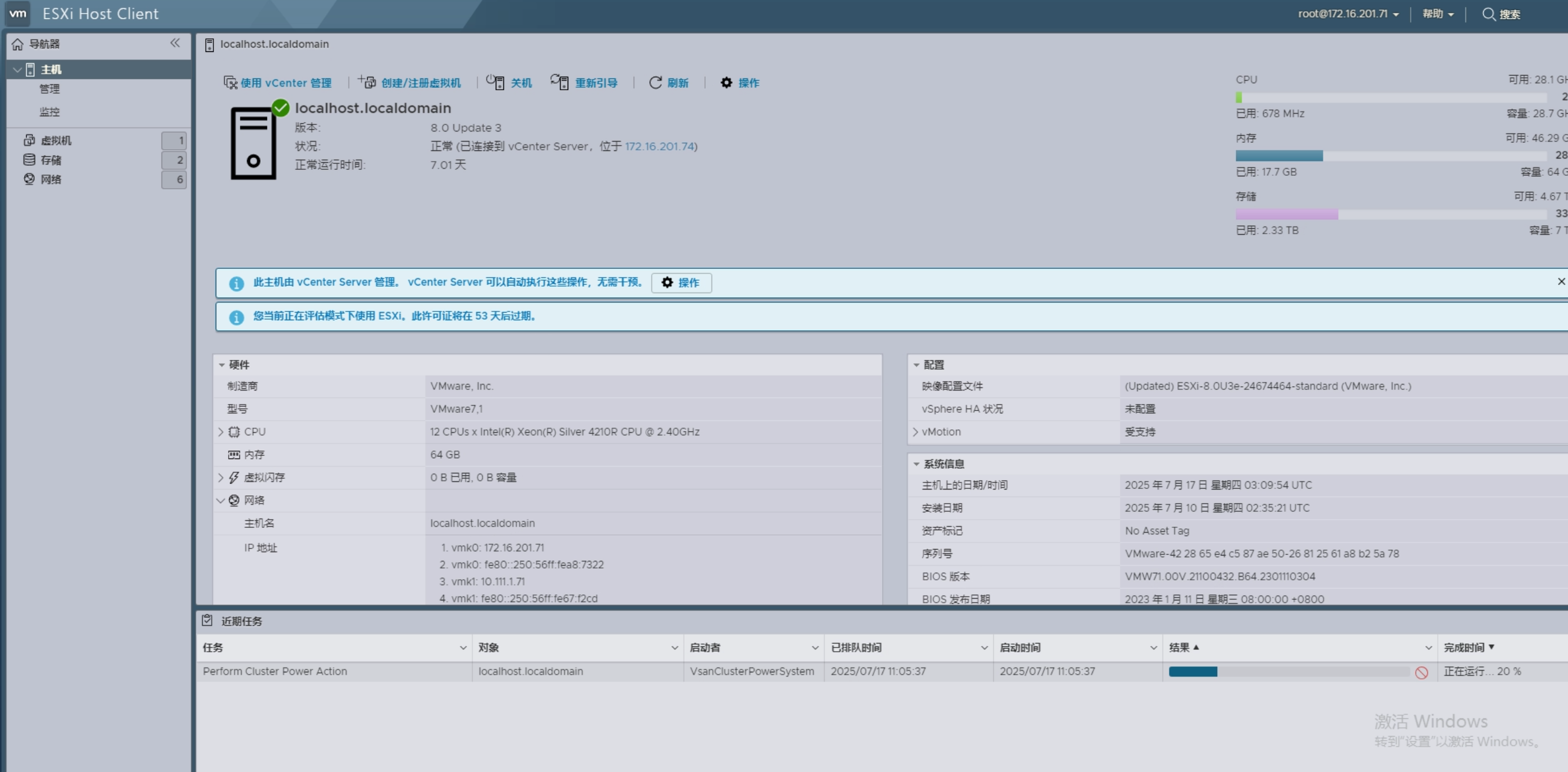This screenshot has height=772, width=1568.
Task: Open the 帮助 help dropdown
Action: coord(1438,14)
